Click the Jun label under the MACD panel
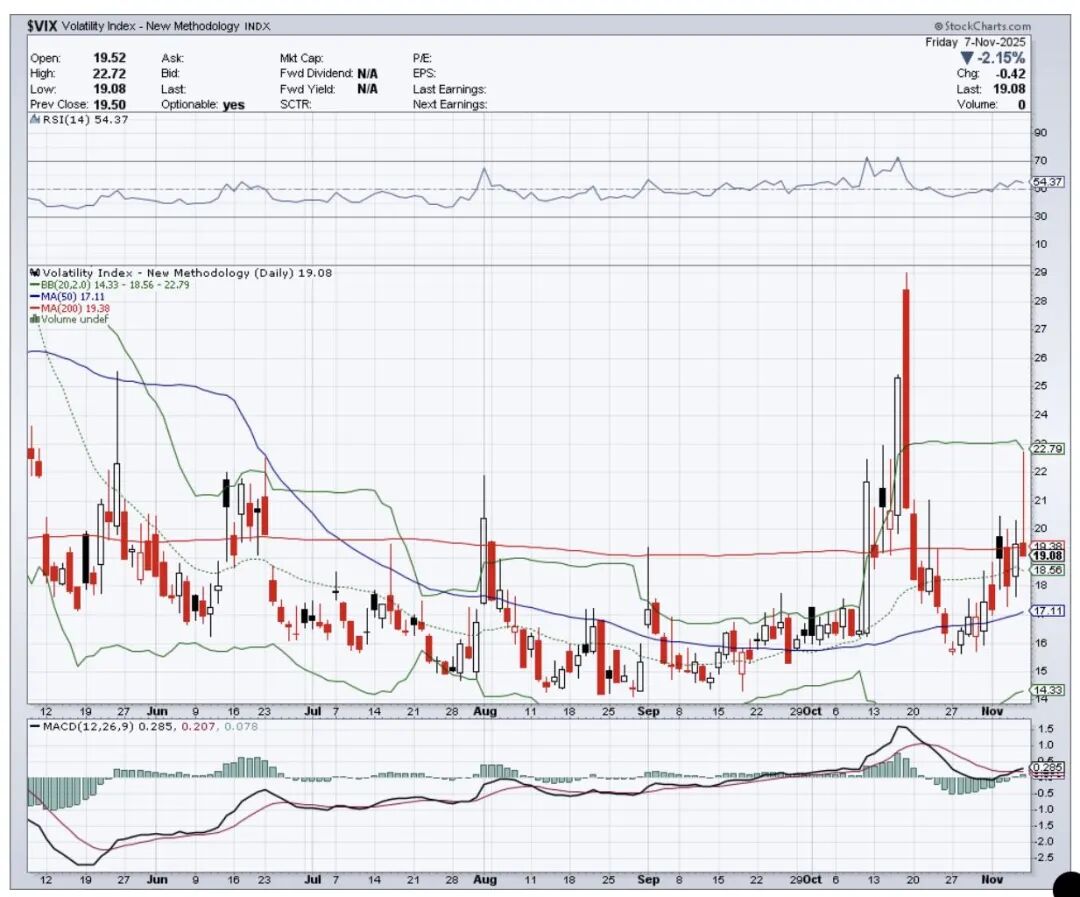Viewport: 1080px width, 897px height. point(157,880)
